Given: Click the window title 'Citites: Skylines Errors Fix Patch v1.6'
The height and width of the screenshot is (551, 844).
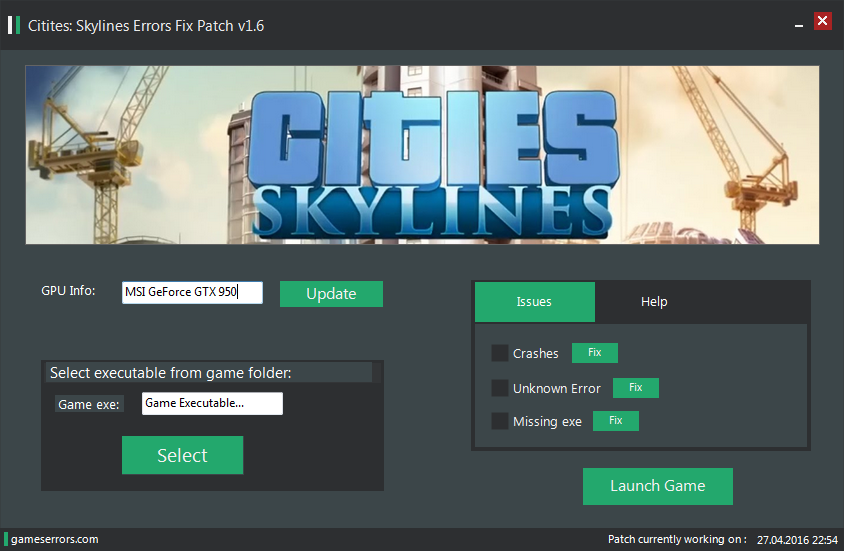Looking at the screenshot, I should (x=146, y=26).
